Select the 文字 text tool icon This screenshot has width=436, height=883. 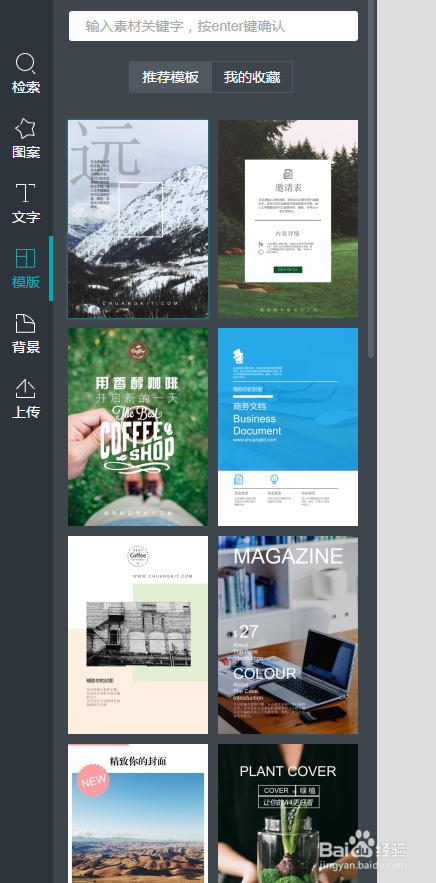(25, 193)
